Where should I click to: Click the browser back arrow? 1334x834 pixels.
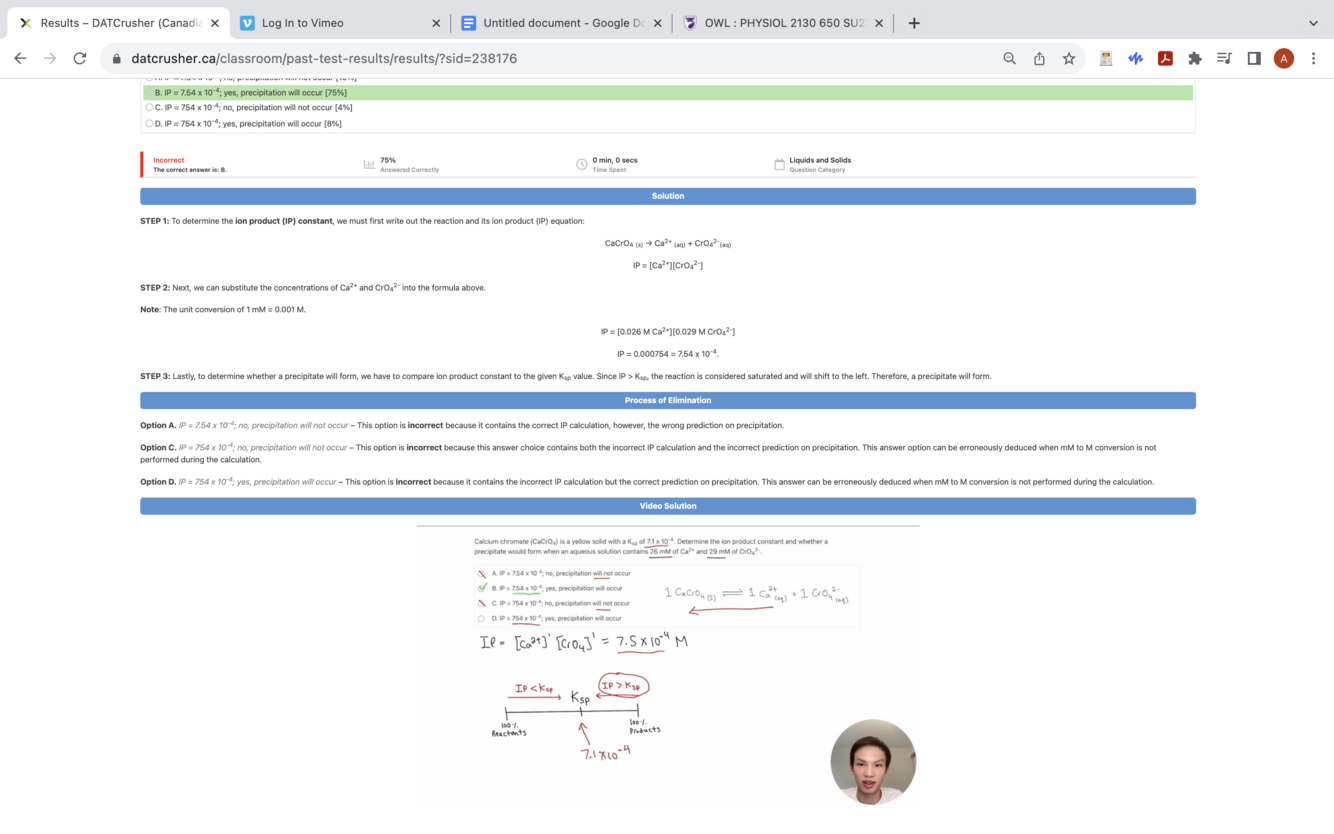[x=20, y=59]
